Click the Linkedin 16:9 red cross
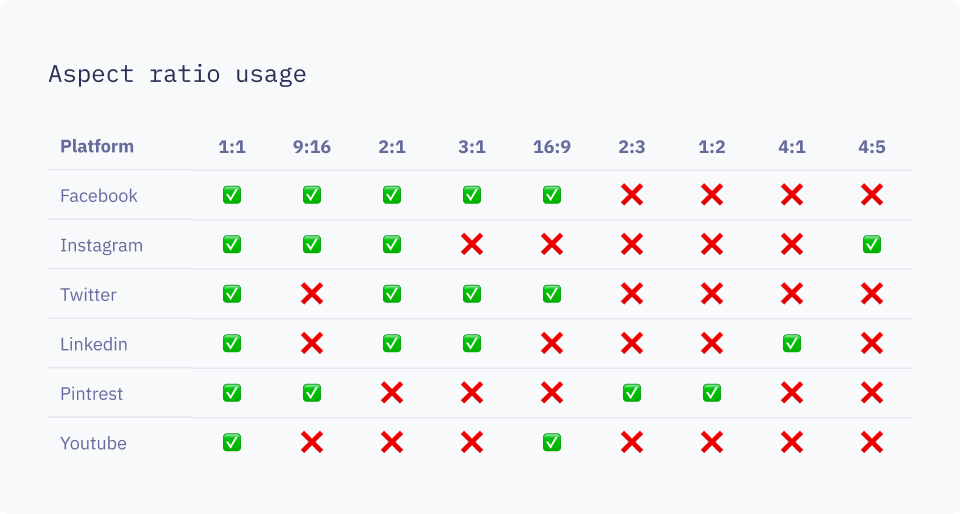The height and width of the screenshot is (514, 960). (552, 344)
